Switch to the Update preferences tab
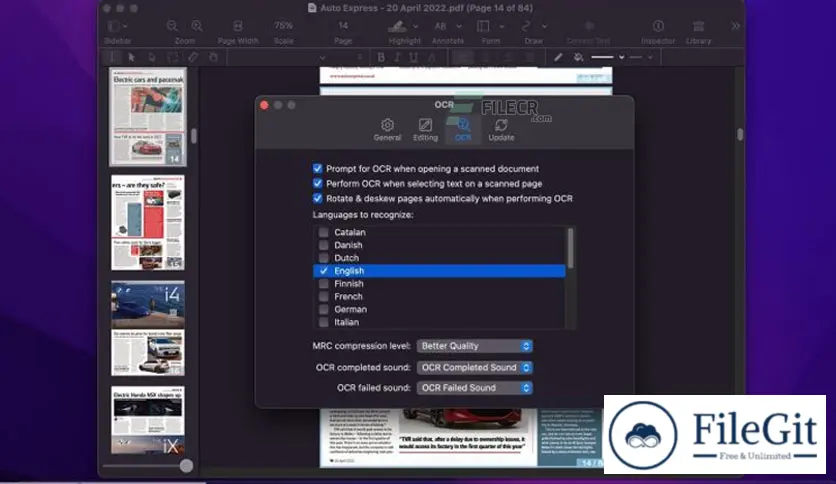 (501, 130)
